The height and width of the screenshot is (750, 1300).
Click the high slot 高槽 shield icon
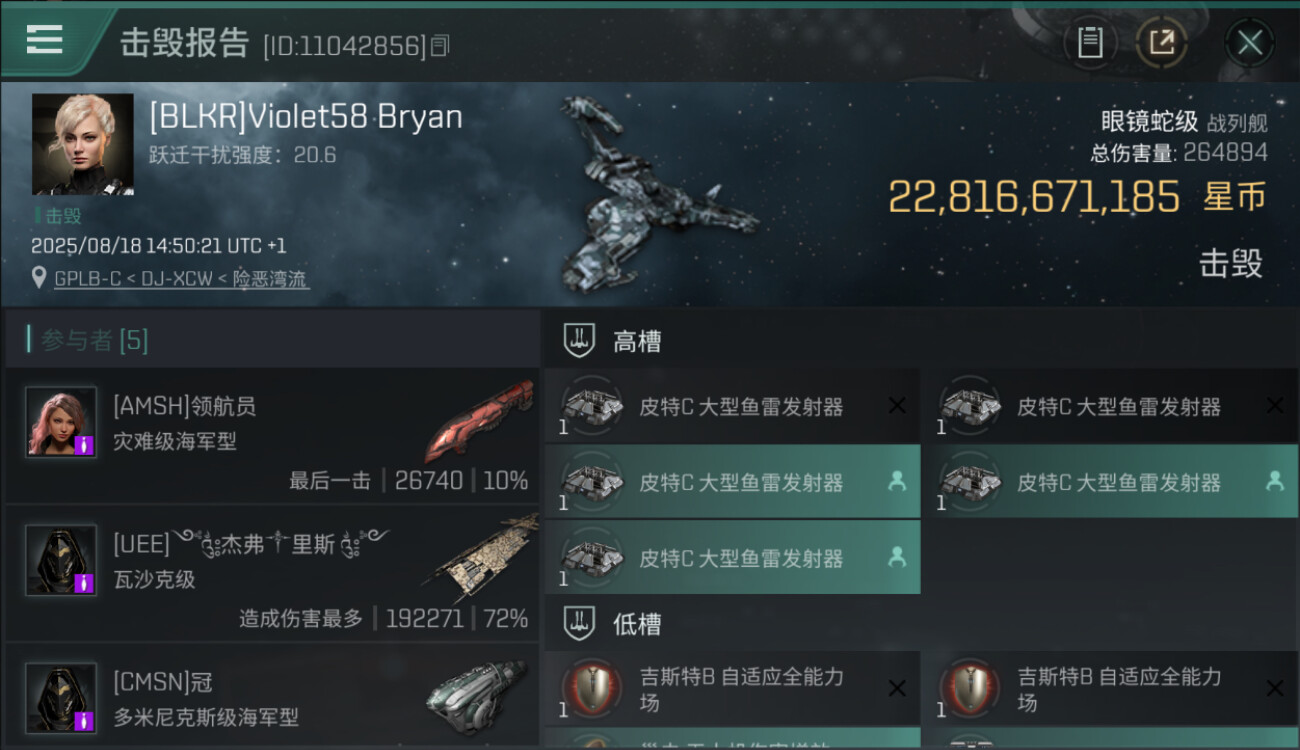click(x=579, y=340)
